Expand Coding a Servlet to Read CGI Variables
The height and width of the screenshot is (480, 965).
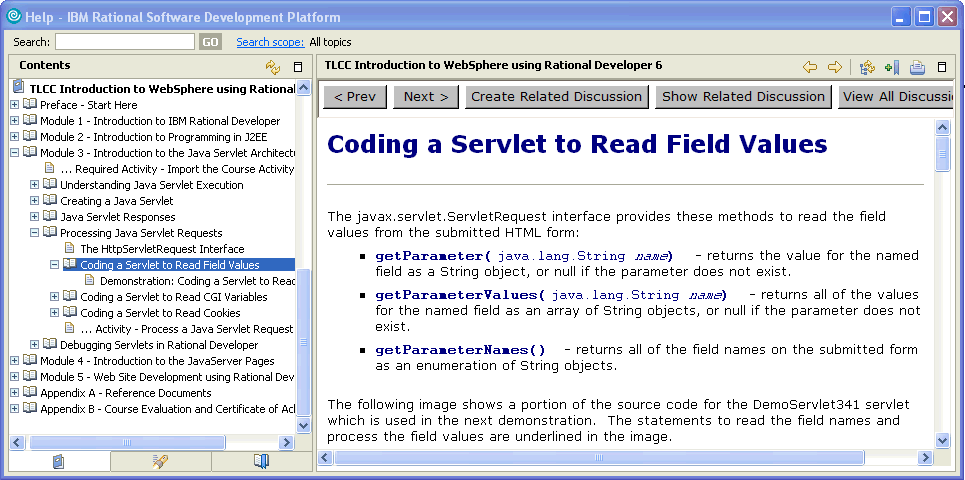[54, 297]
